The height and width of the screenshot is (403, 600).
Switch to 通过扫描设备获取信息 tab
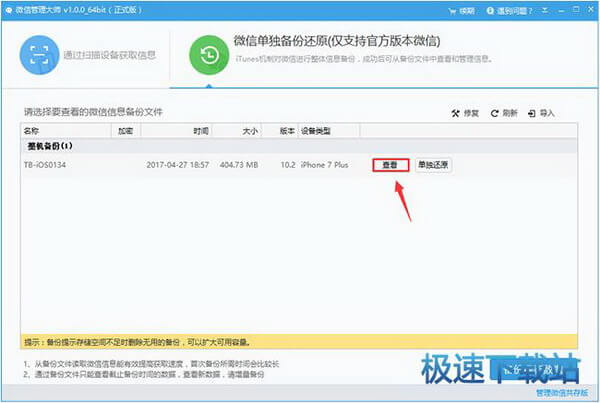click(x=88, y=55)
